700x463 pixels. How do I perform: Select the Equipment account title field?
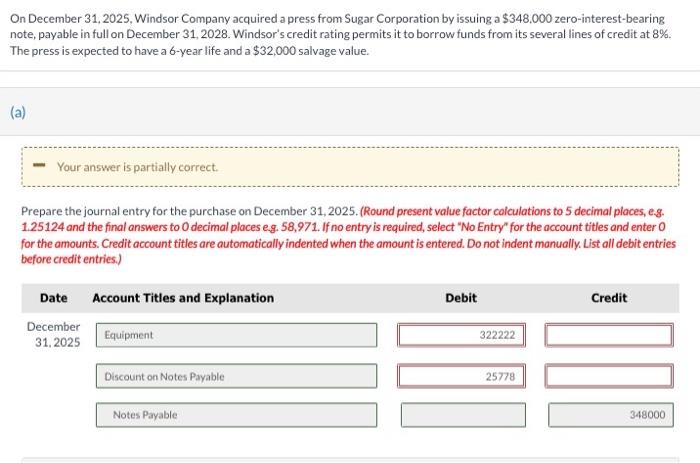(236, 335)
